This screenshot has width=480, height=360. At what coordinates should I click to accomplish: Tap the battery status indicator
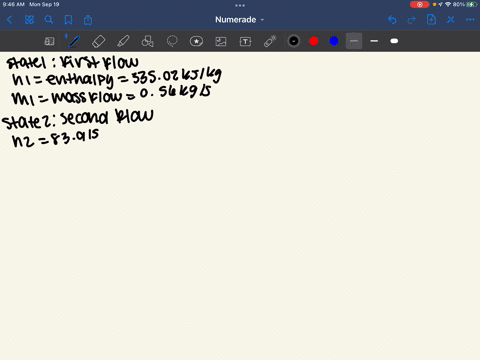pos(472,4)
